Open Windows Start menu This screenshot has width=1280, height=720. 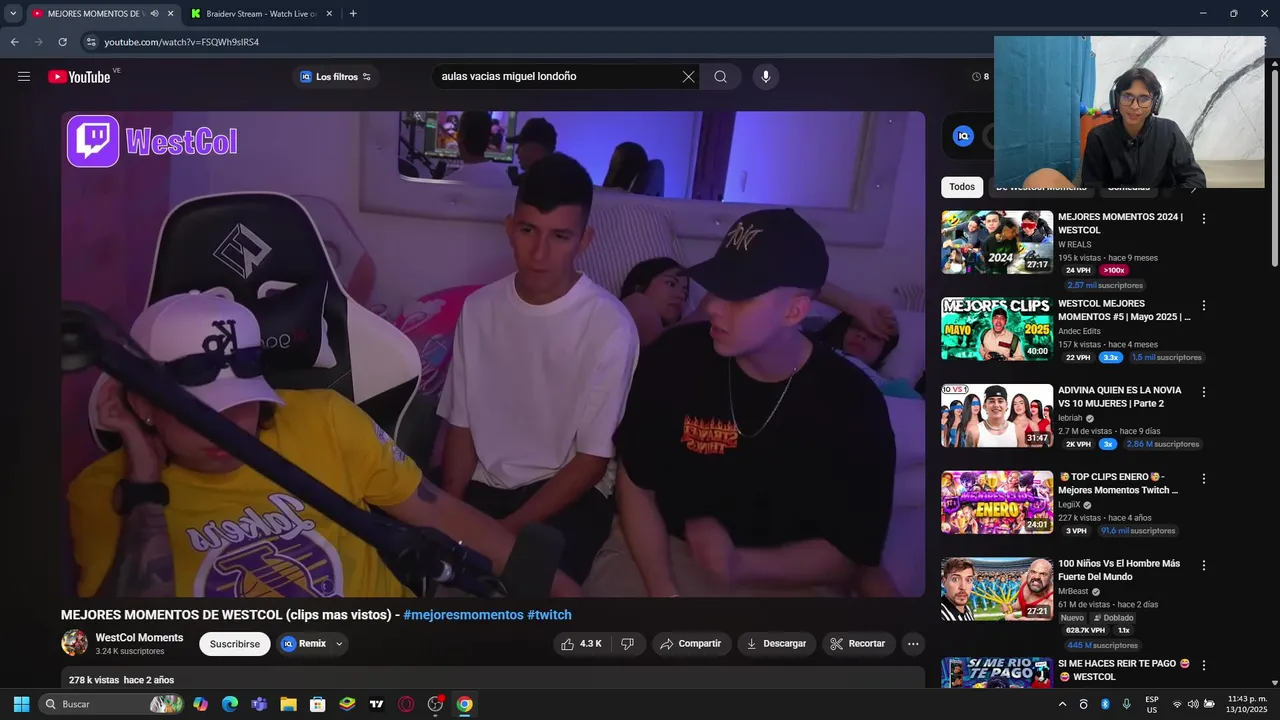(21, 704)
